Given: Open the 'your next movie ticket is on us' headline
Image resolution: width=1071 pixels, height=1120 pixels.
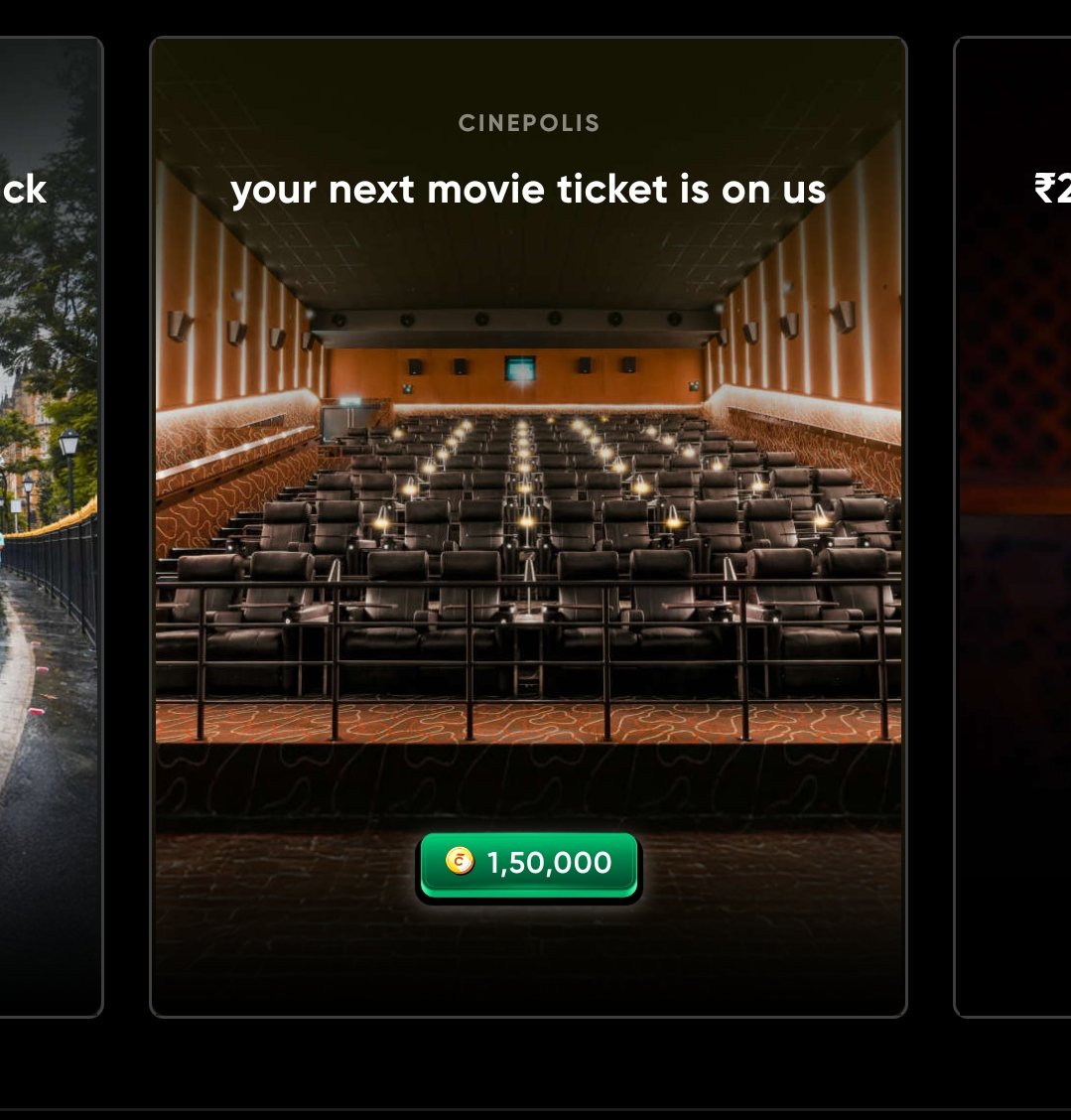Looking at the screenshot, I should (x=528, y=190).
